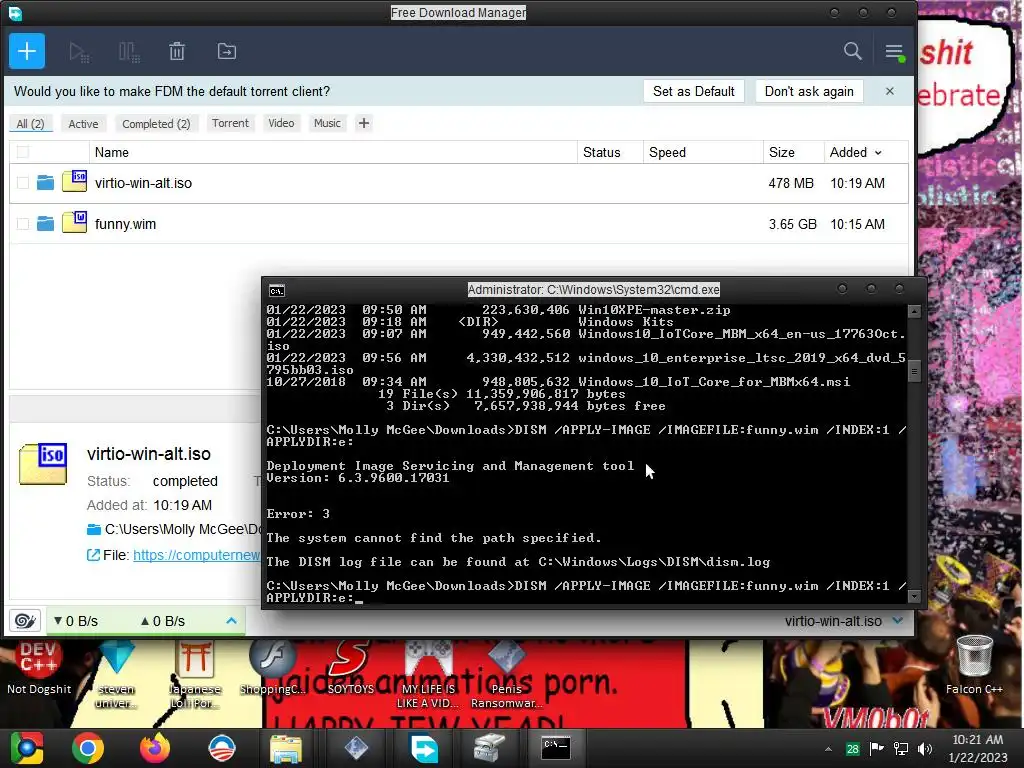This screenshot has height=768, width=1024.
Task: Click the Start downloads play icon in FDM toolbar
Action: click(79, 52)
